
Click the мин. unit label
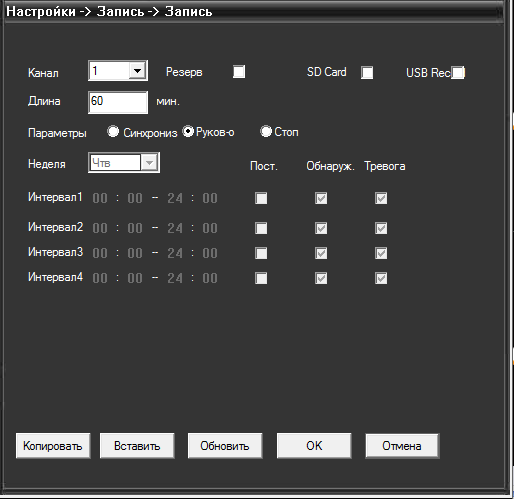[168, 101]
